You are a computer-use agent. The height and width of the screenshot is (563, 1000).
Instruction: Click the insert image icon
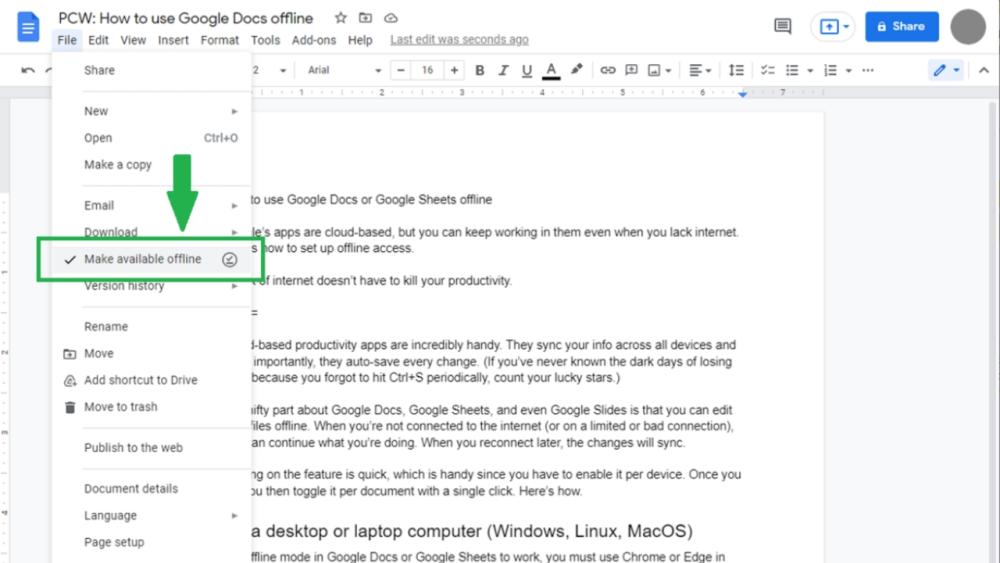tap(654, 70)
